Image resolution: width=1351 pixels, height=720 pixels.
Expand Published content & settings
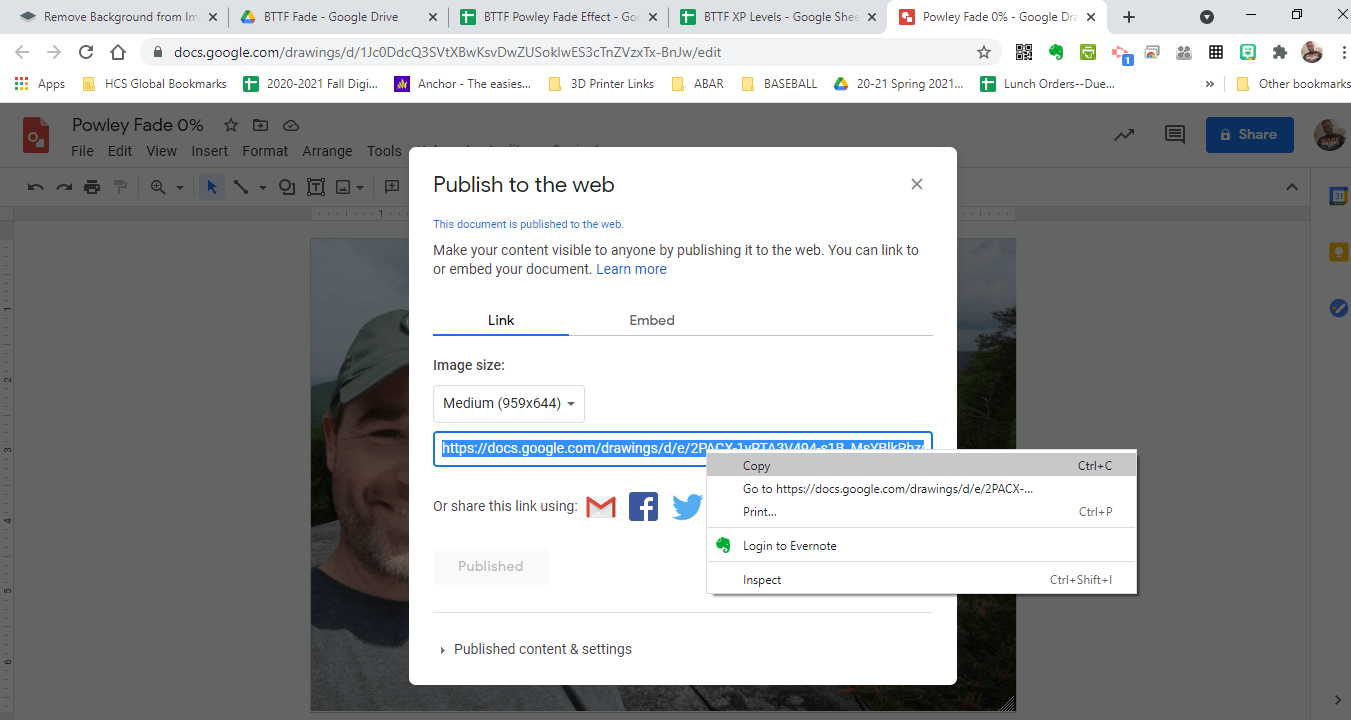(542, 648)
